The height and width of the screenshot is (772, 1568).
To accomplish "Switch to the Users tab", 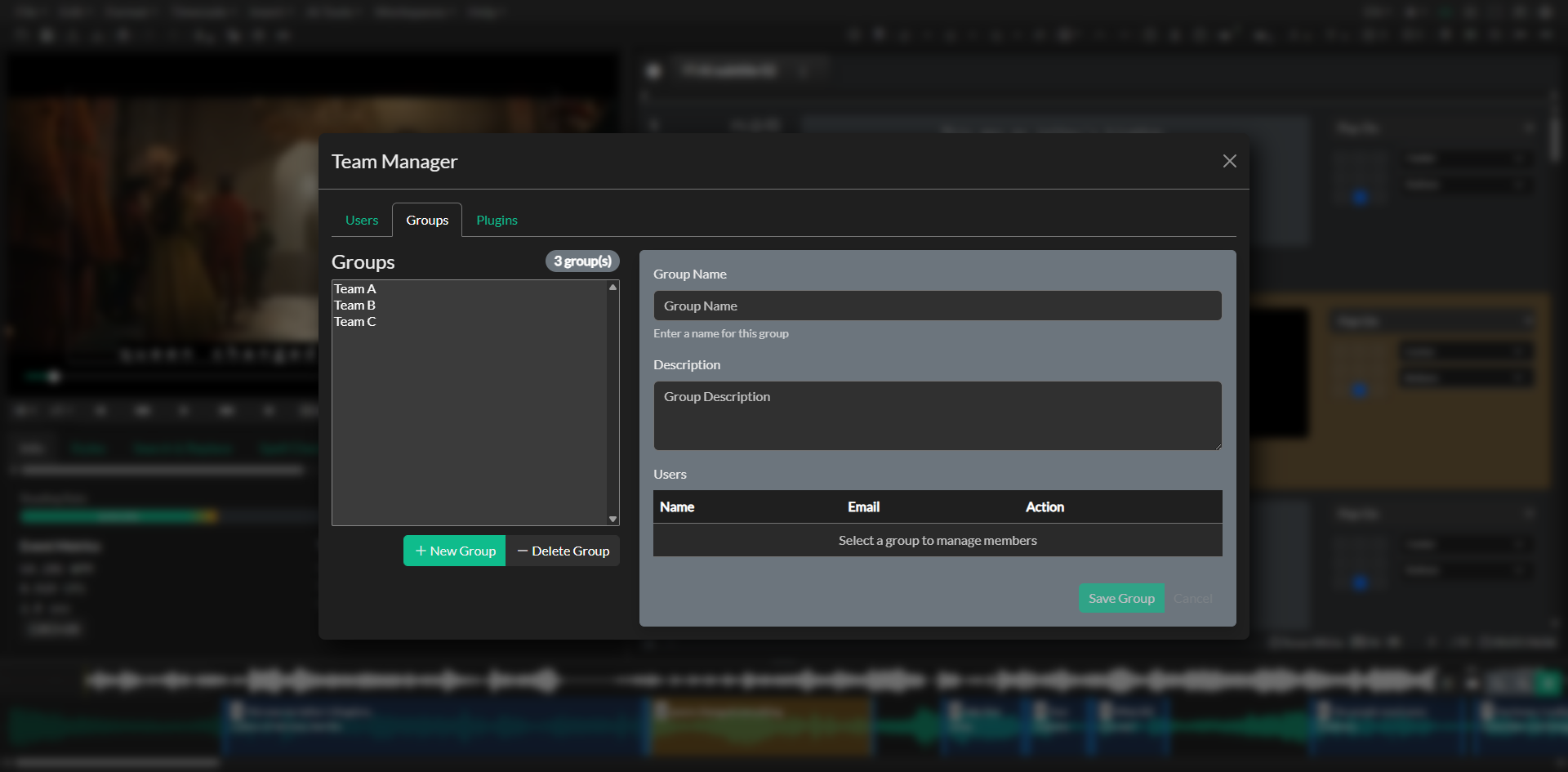I will (x=362, y=220).
